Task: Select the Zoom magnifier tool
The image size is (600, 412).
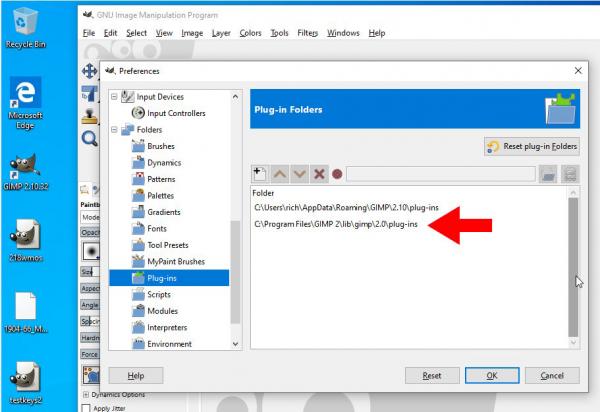Action: point(90,138)
